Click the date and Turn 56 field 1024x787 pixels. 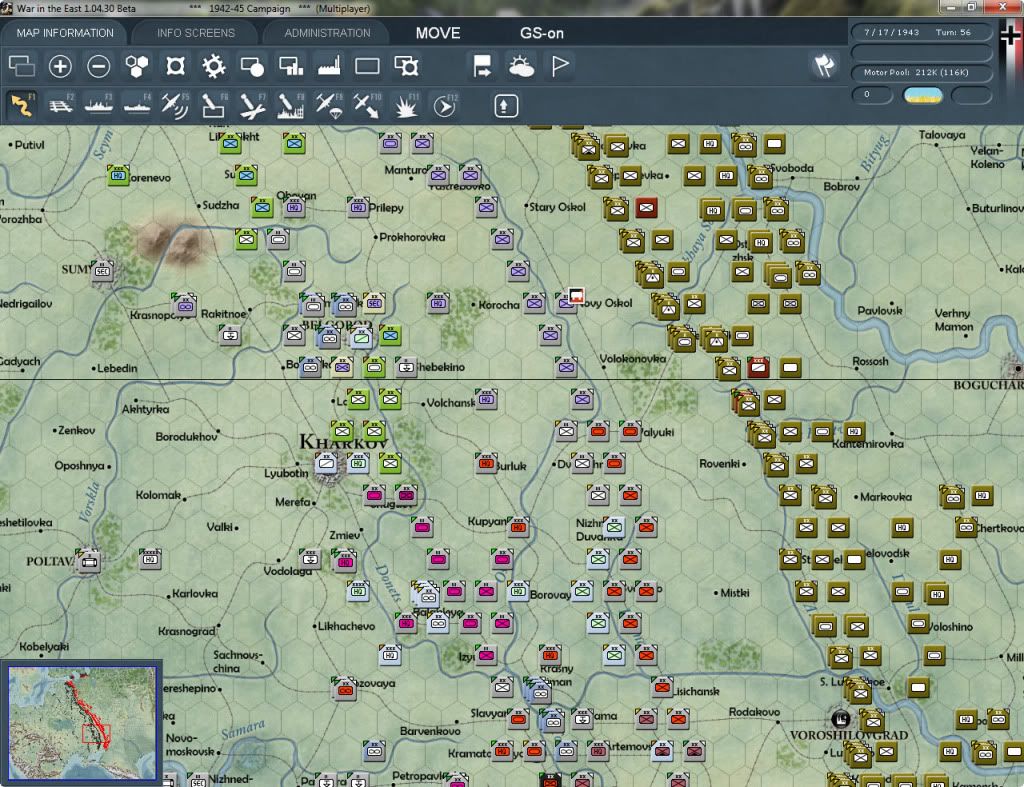(x=921, y=32)
